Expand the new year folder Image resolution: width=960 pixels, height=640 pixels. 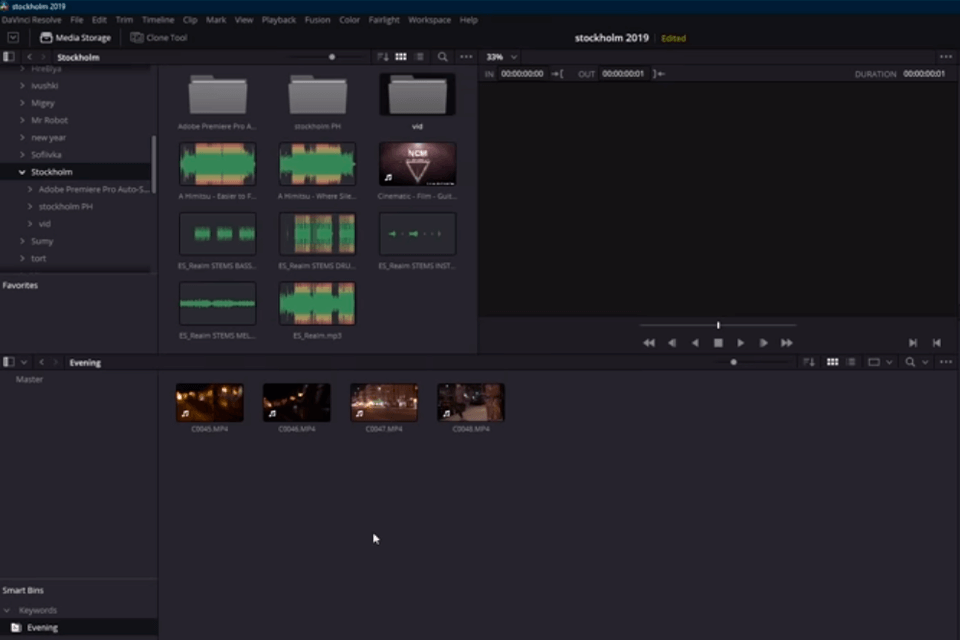click(22, 137)
